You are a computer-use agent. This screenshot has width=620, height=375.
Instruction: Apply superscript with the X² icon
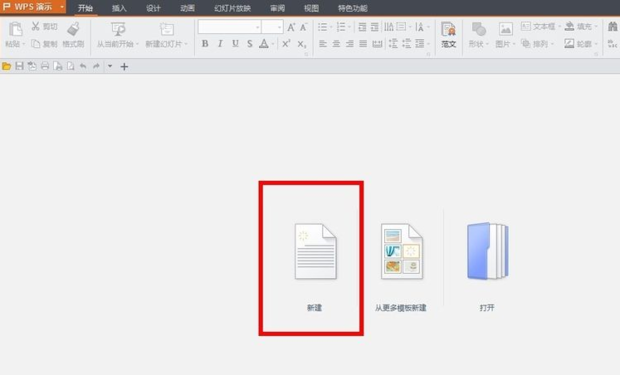pos(286,44)
